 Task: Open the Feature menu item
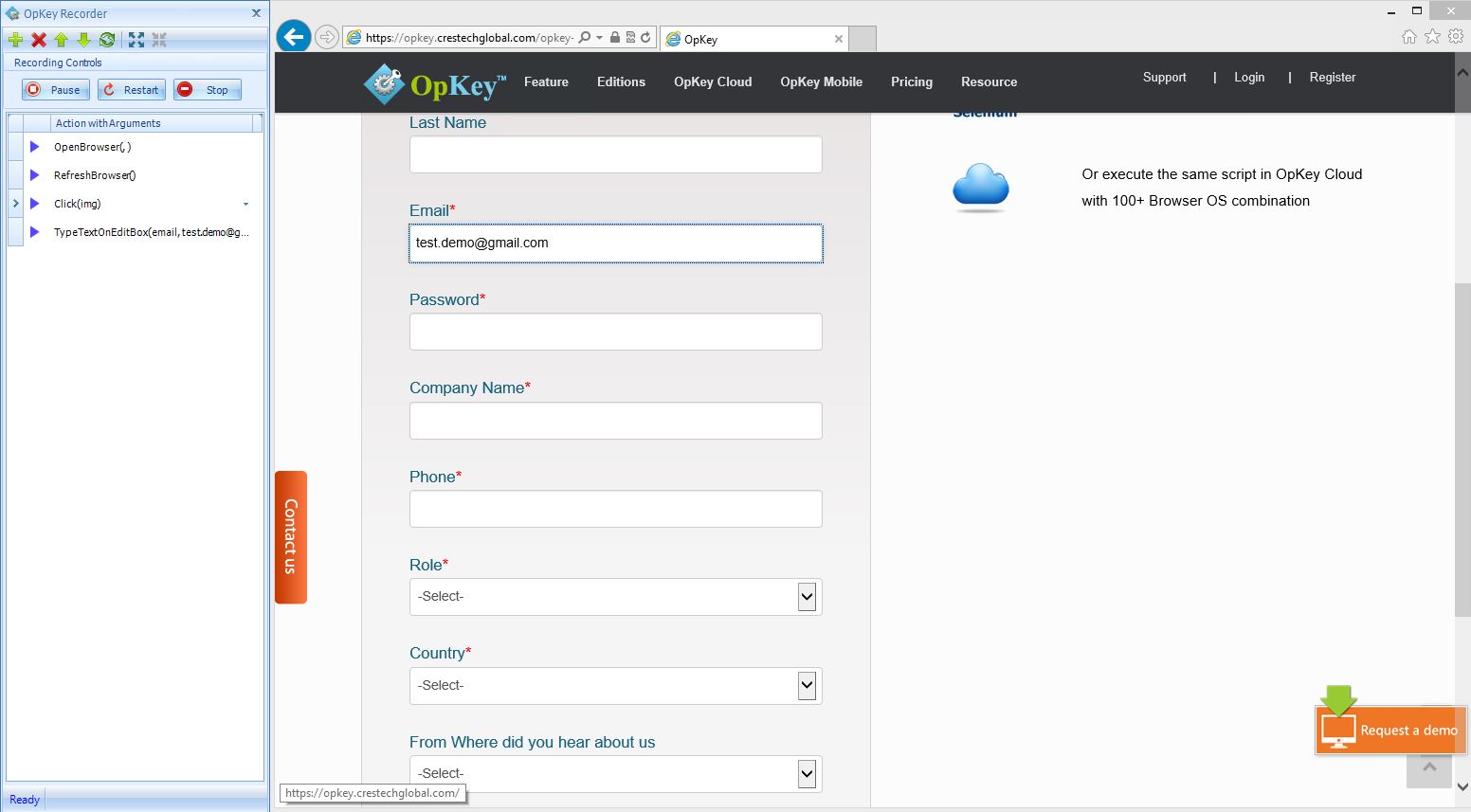pos(546,81)
